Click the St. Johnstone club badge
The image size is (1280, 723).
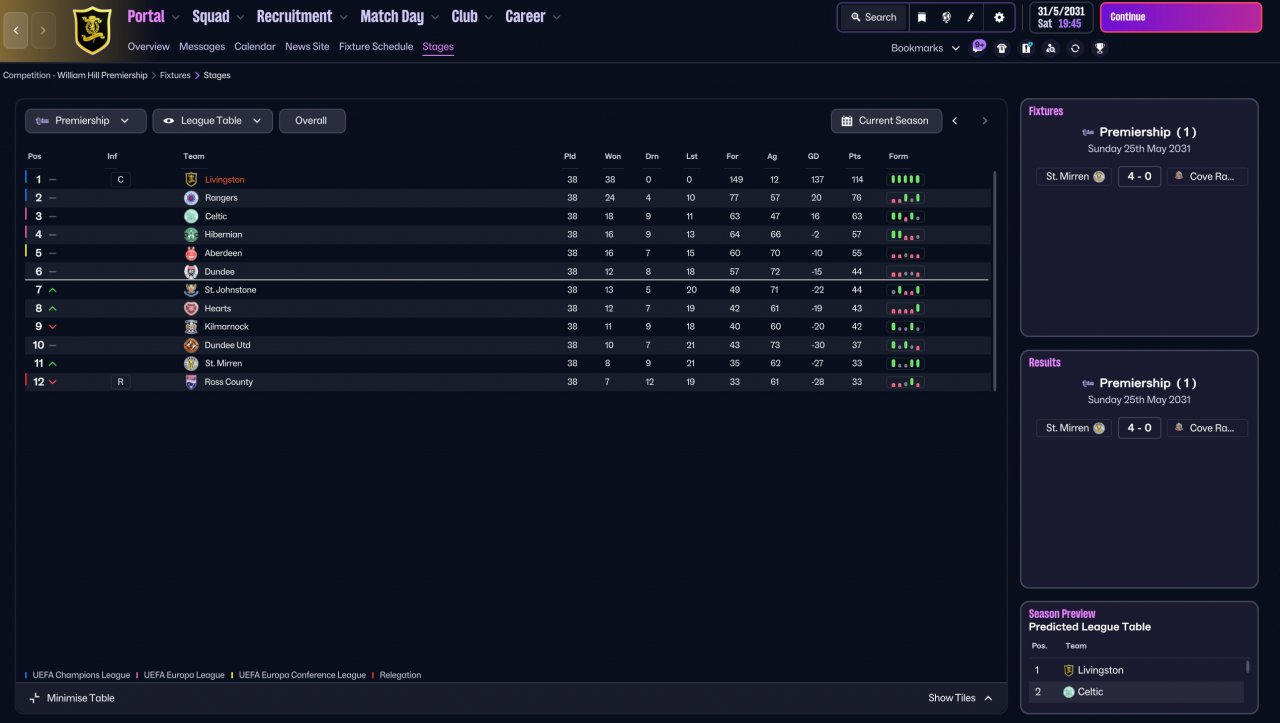point(191,290)
